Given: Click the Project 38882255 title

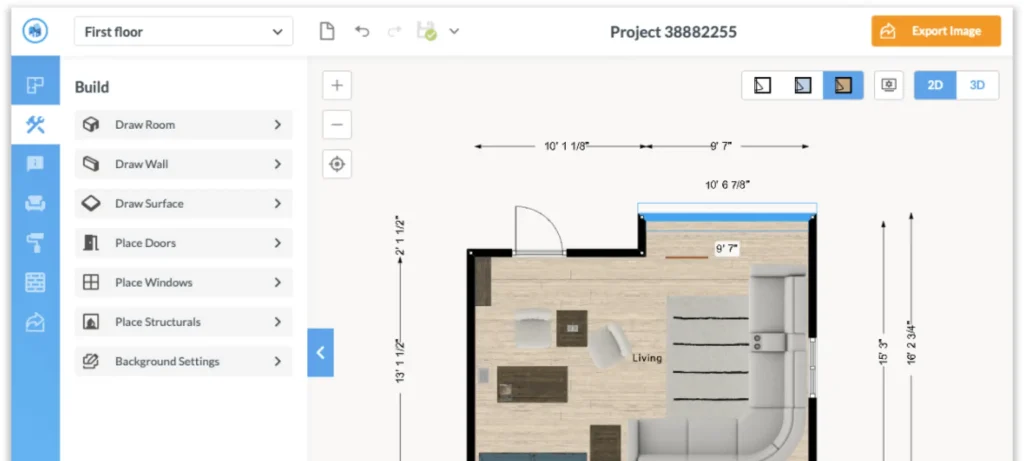Looking at the screenshot, I should point(673,32).
